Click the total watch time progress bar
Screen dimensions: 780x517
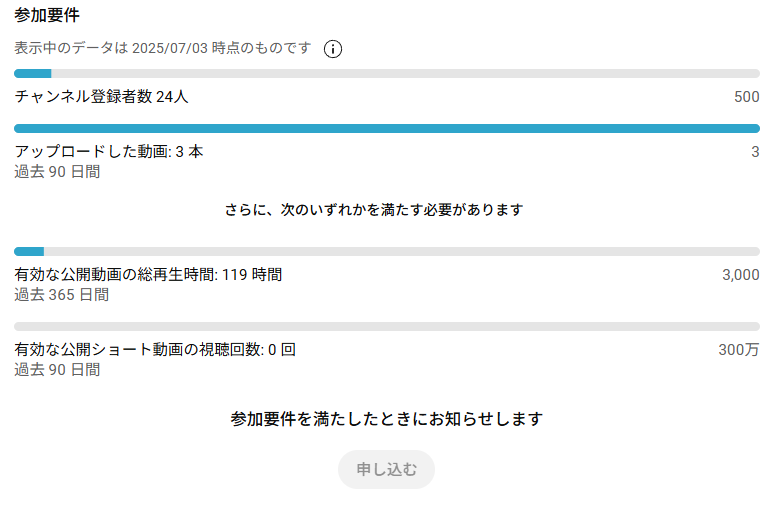pyautogui.click(x=387, y=252)
